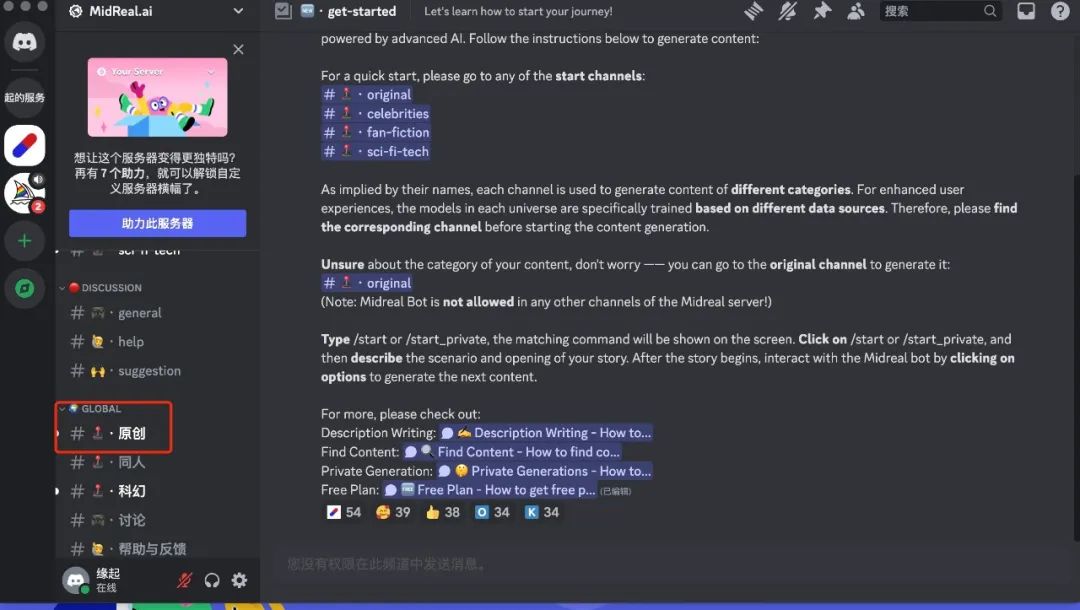The image size is (1080, 610).
Task: Collapse the GLOBAL channel category
Action: (x=94, y=408)
